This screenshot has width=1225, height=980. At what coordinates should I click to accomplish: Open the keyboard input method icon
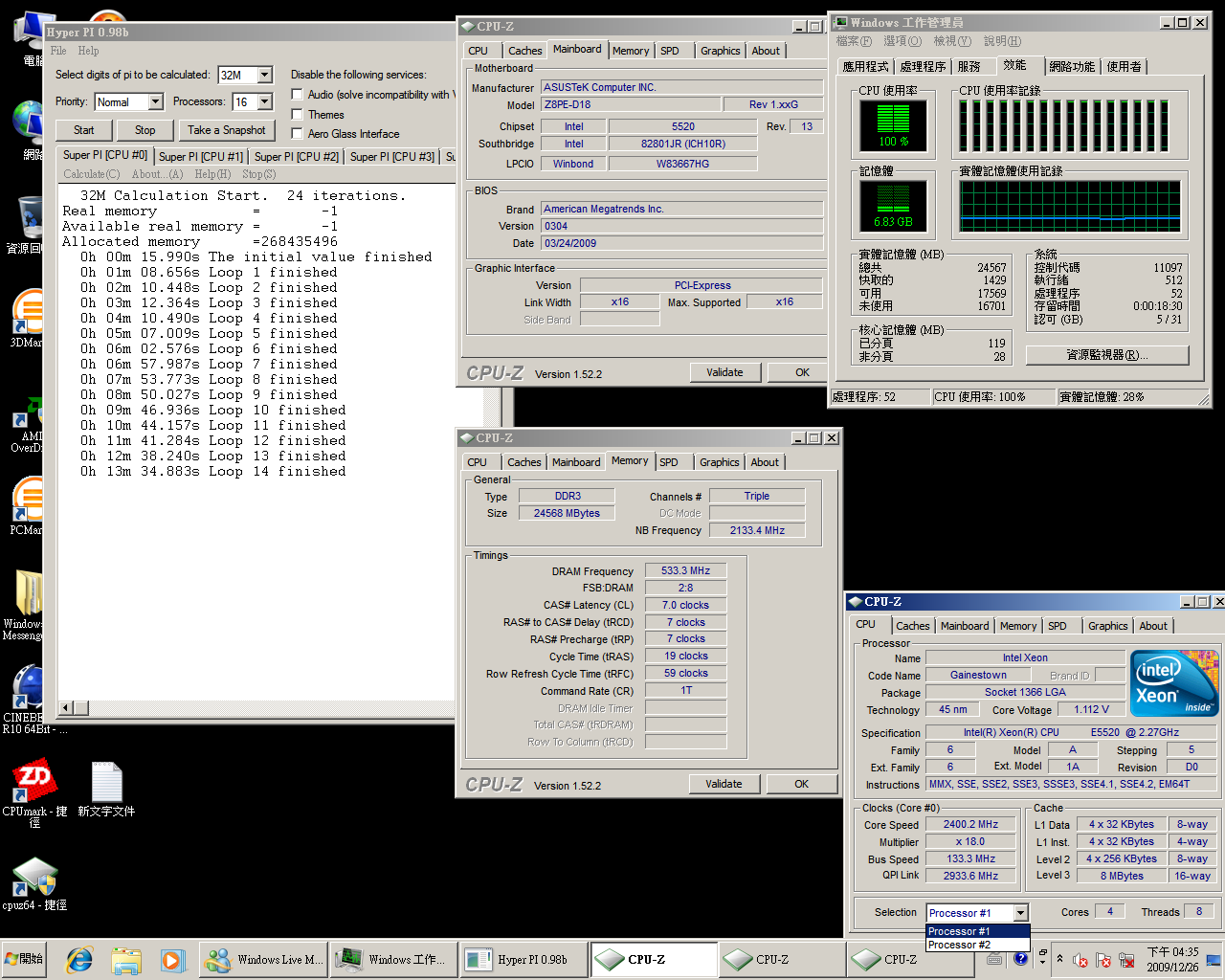(994, 958)
